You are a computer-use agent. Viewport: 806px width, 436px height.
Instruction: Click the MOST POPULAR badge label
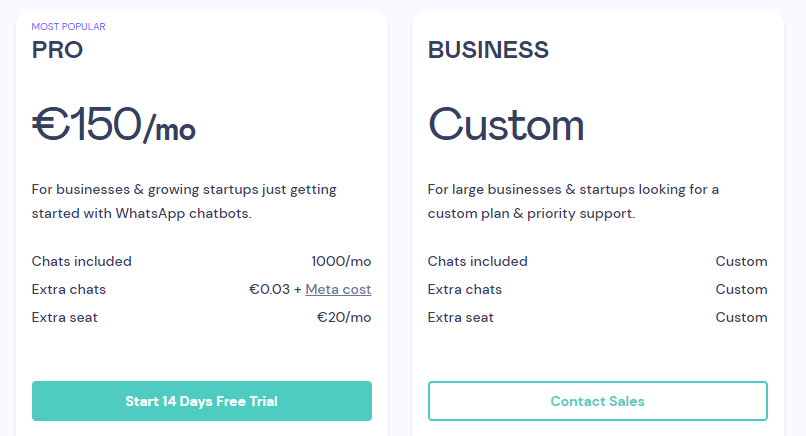tap(68, 26)
